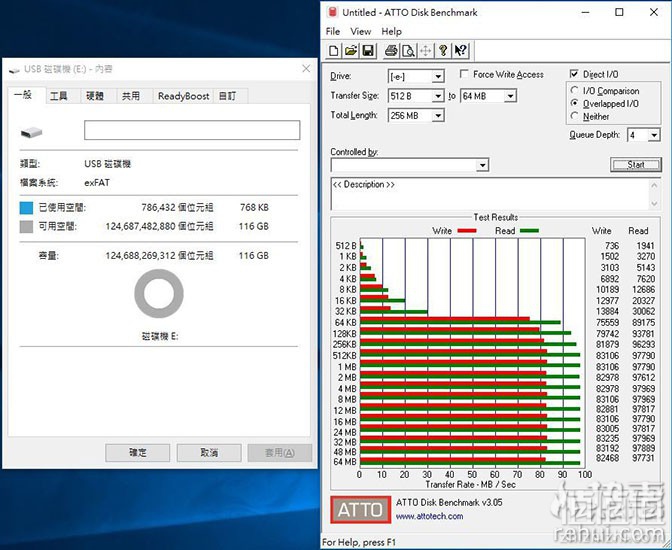Image resolution: width=672 pixels, height=550 pixels.
Task: Click the Description scrollbar up arrow
Action: point(654,185)
